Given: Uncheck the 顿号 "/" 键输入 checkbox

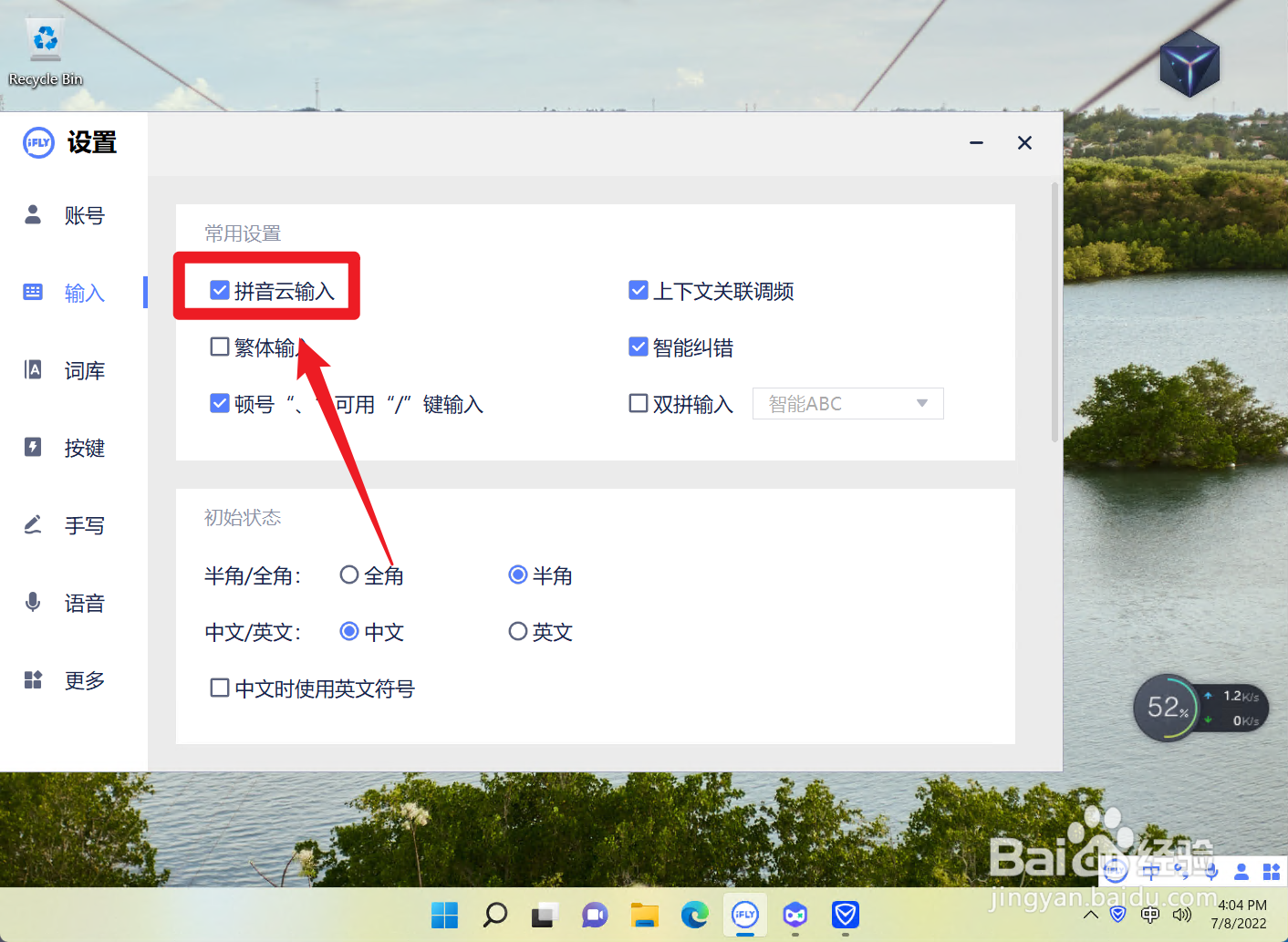Looking at the screenshot, I should click(x=220, y=403).
